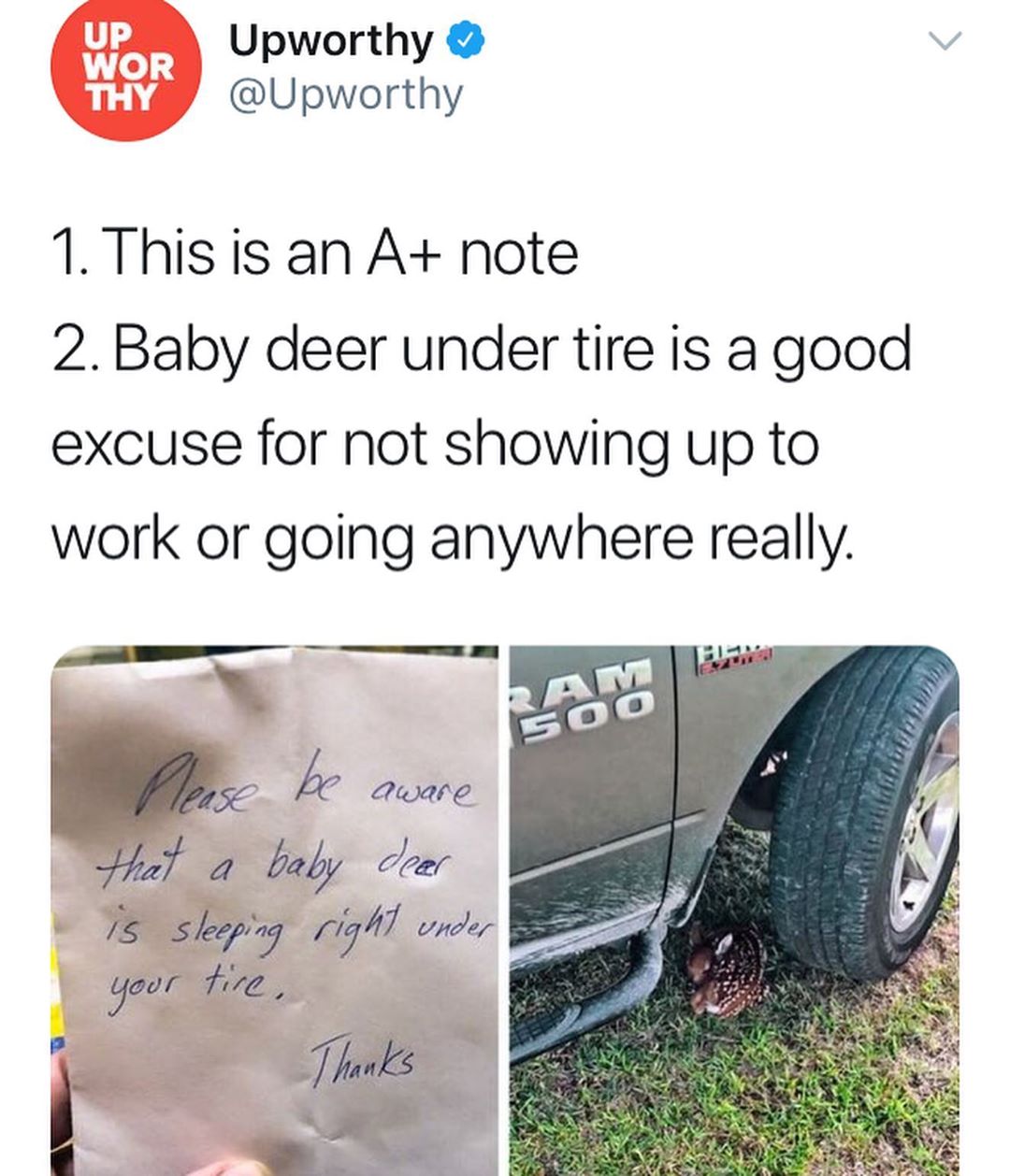
Task: Select the line '1. This is an A+ note'
Action: (315, 253)
